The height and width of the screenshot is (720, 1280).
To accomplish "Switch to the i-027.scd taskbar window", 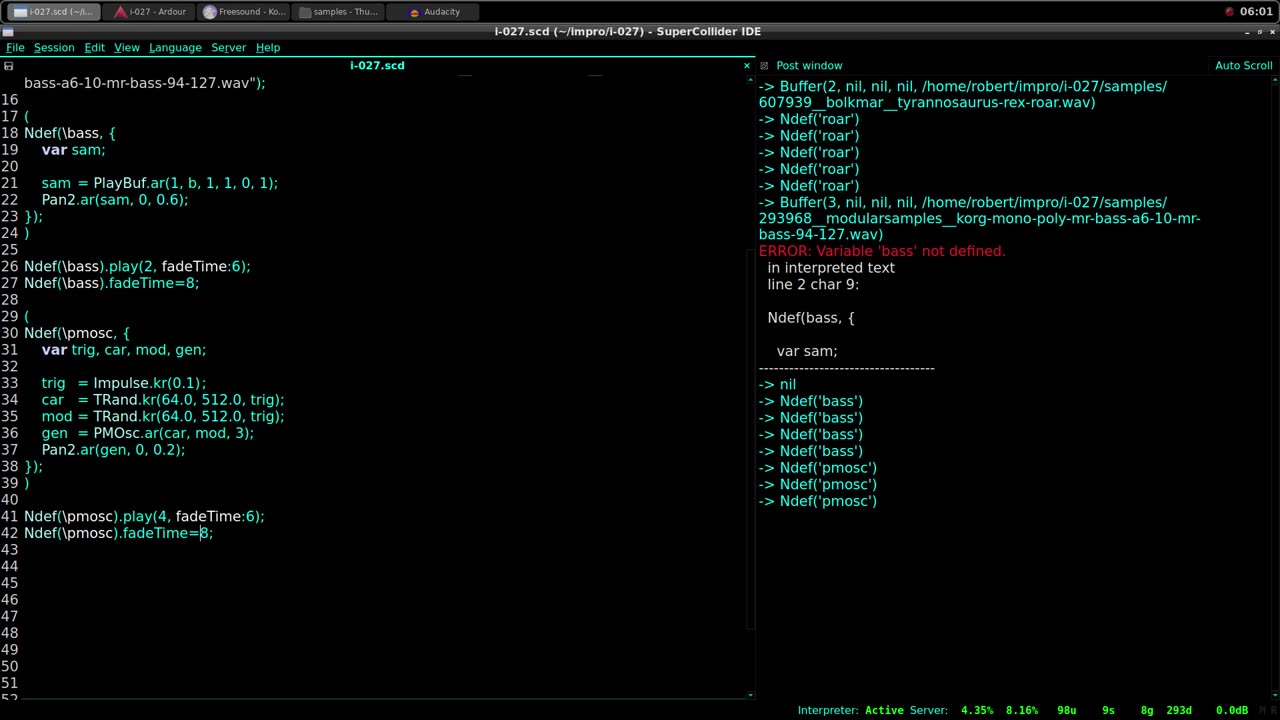I will pyautogui.click(x=54, y=12).
